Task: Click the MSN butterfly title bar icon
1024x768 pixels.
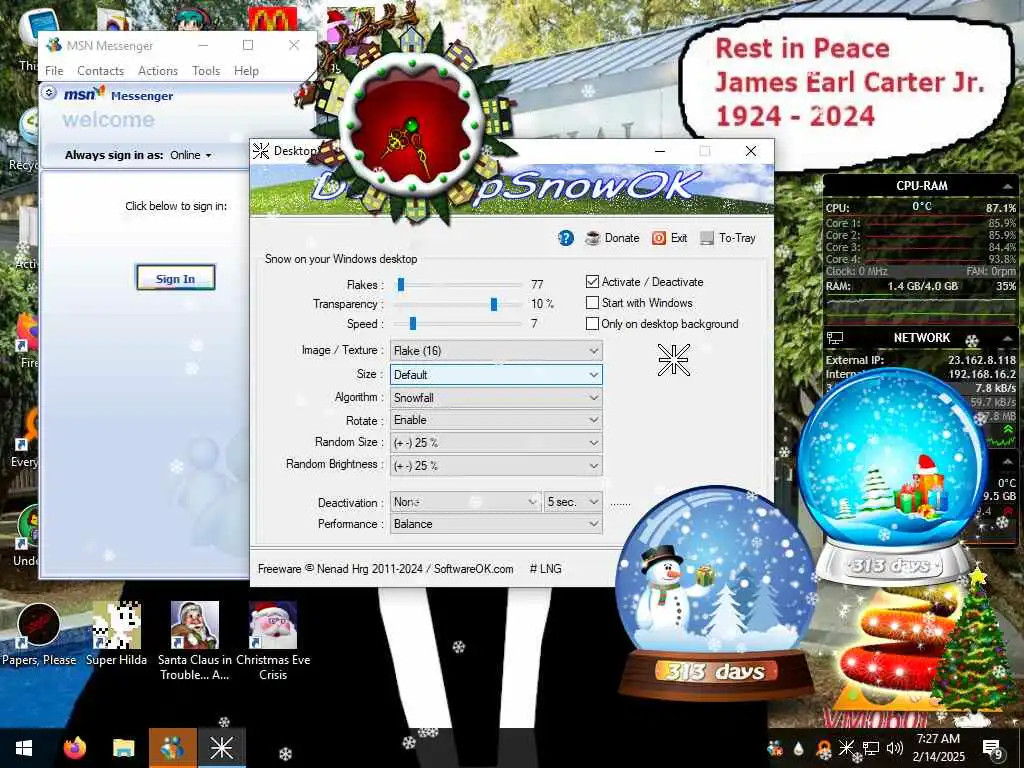Action: click(x=54, y=45)
